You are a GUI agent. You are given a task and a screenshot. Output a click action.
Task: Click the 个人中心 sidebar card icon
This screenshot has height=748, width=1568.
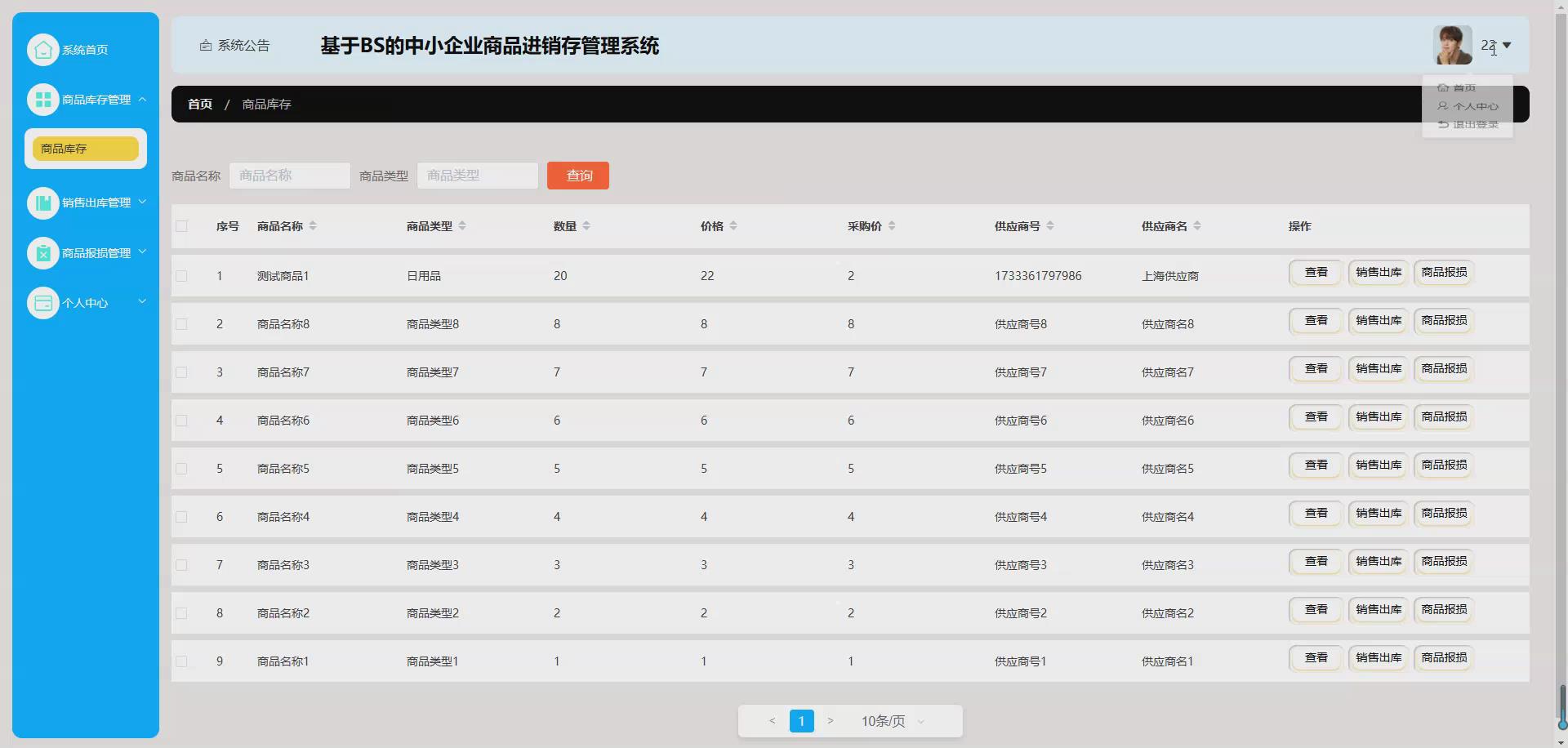click(x=43, y=303)
